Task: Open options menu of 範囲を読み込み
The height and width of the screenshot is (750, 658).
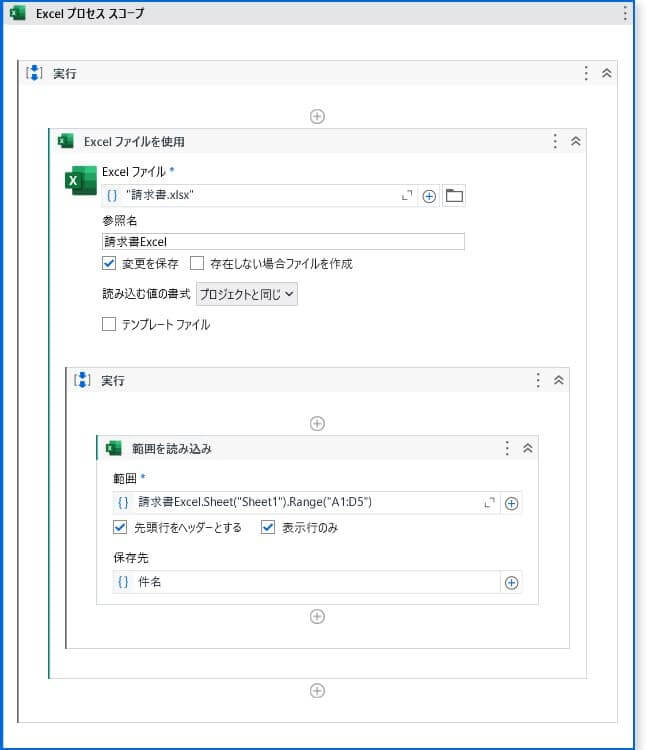Action: coord(507,448)
